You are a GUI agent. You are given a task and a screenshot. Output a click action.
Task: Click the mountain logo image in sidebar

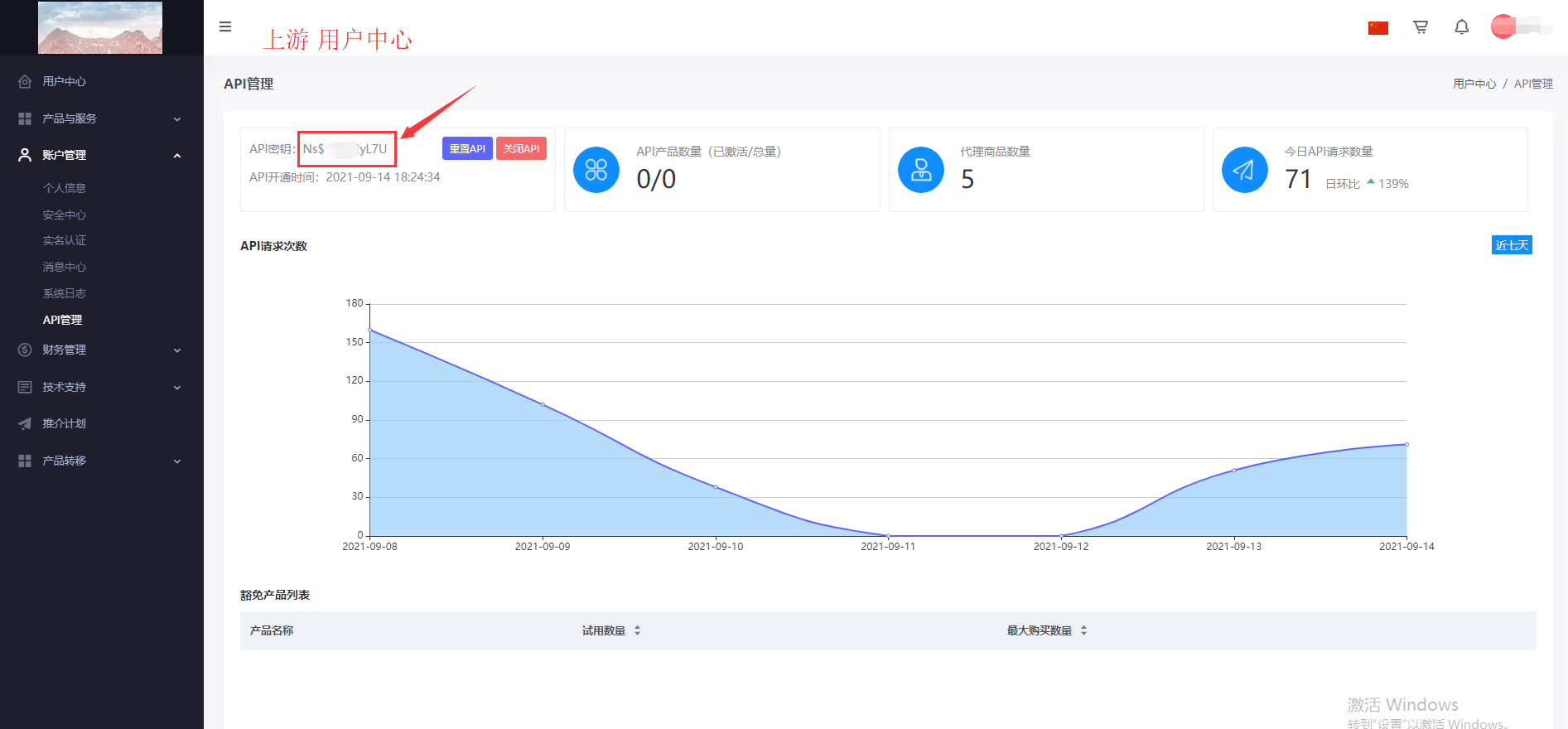(x=100, y=27)
